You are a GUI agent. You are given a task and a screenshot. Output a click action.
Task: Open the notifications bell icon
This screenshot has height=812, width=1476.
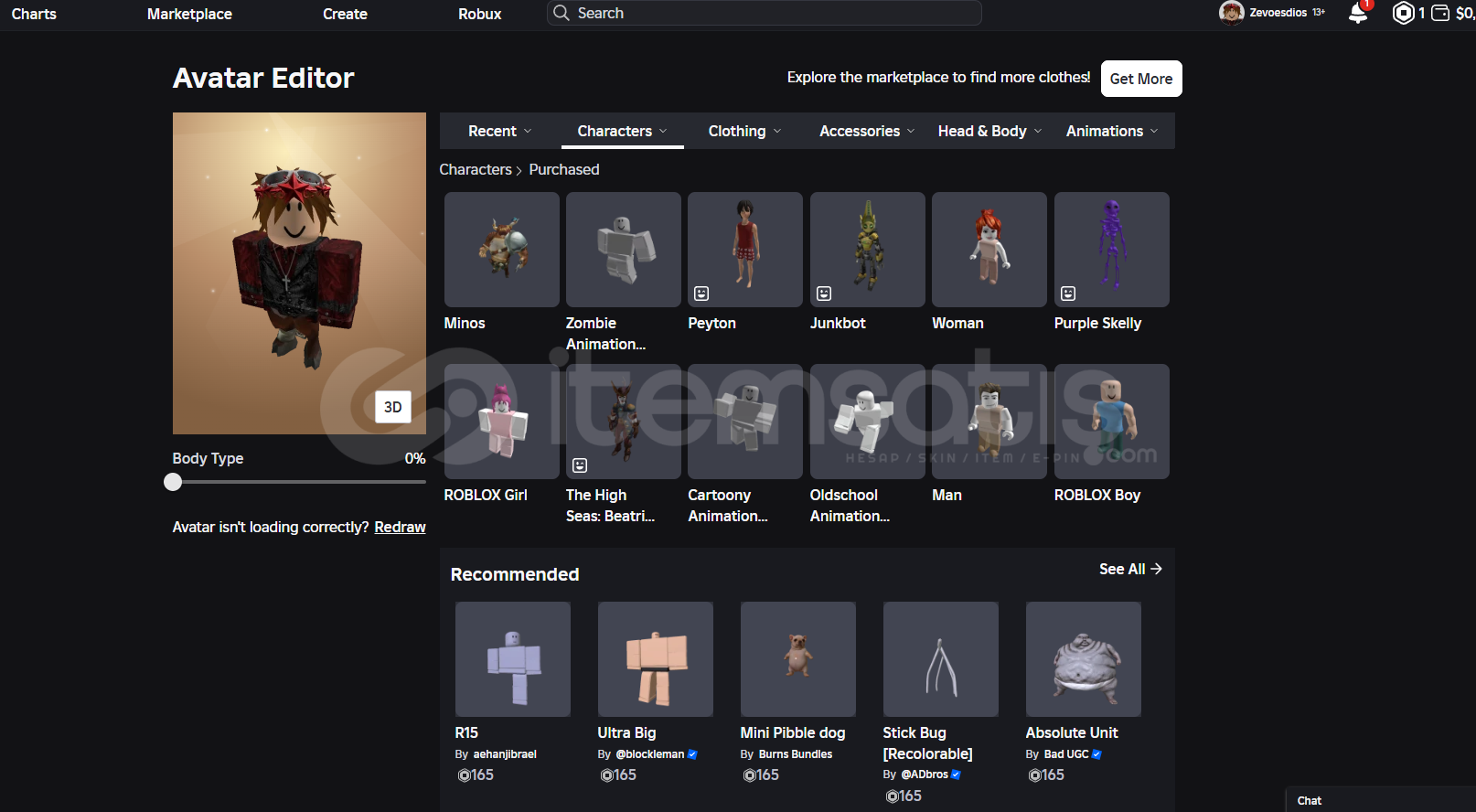click(1358, 14)
